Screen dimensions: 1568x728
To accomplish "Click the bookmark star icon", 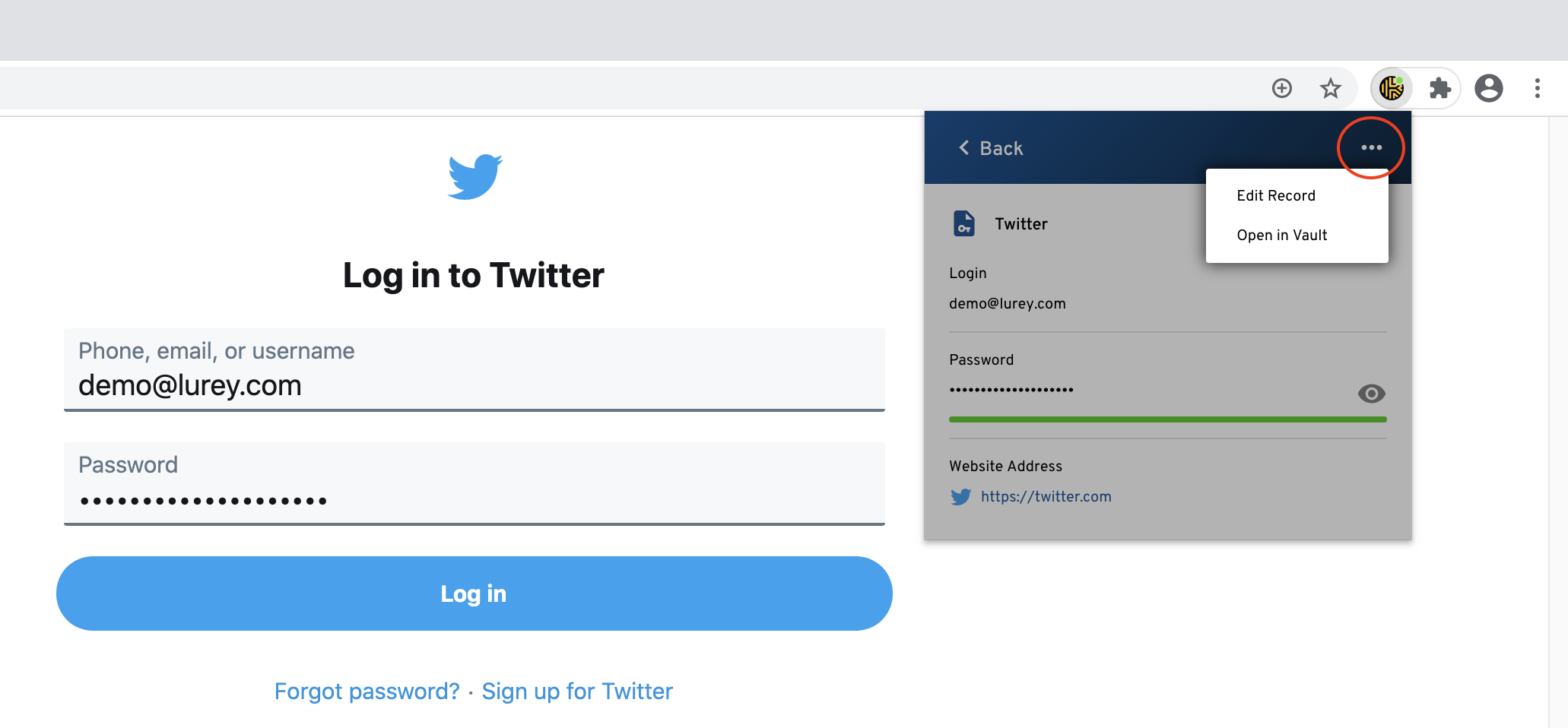I will [x=1330, y=88].
